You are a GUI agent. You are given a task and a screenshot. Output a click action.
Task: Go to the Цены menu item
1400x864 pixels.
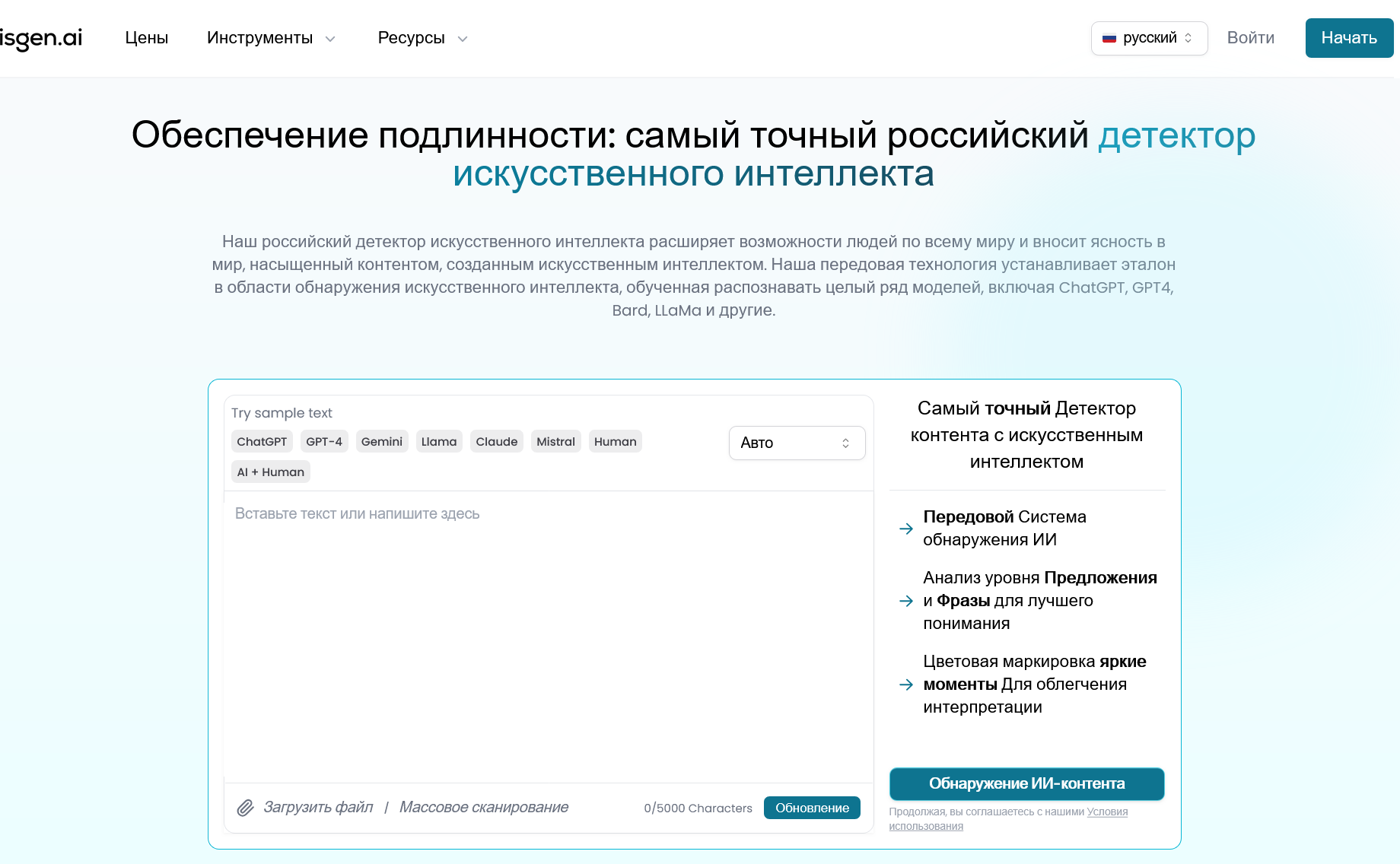(146, 37)
